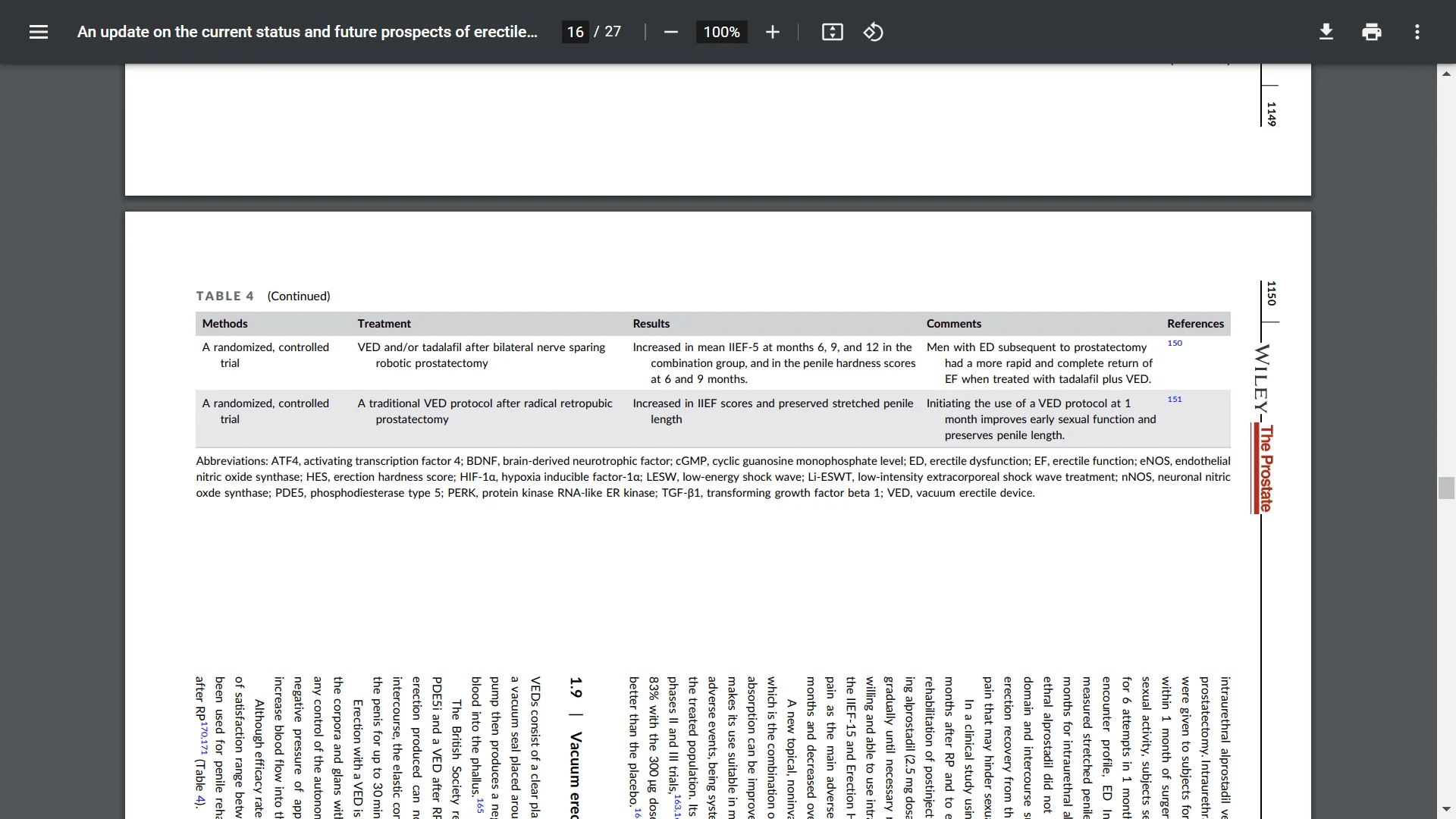
Task: Open the more actions menu
Action: point(1417,32)
